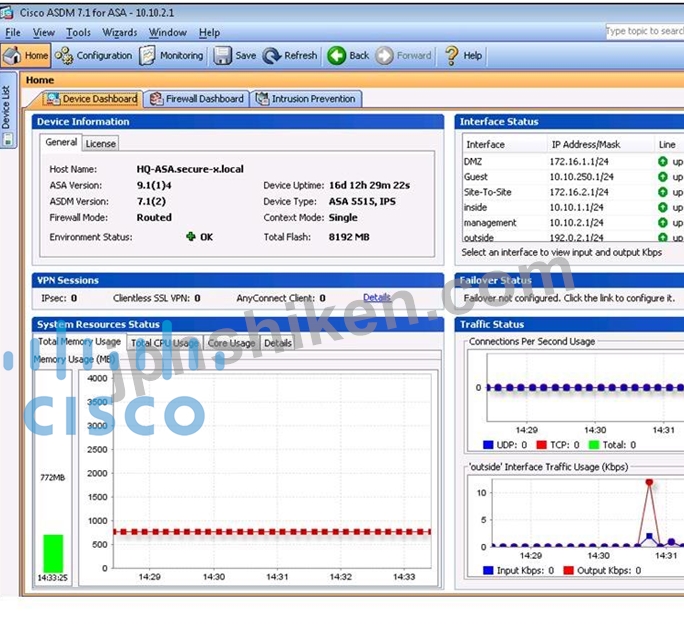Go back with green Back arrow
This screenshot has width=684, height=641.
[336, 56]
